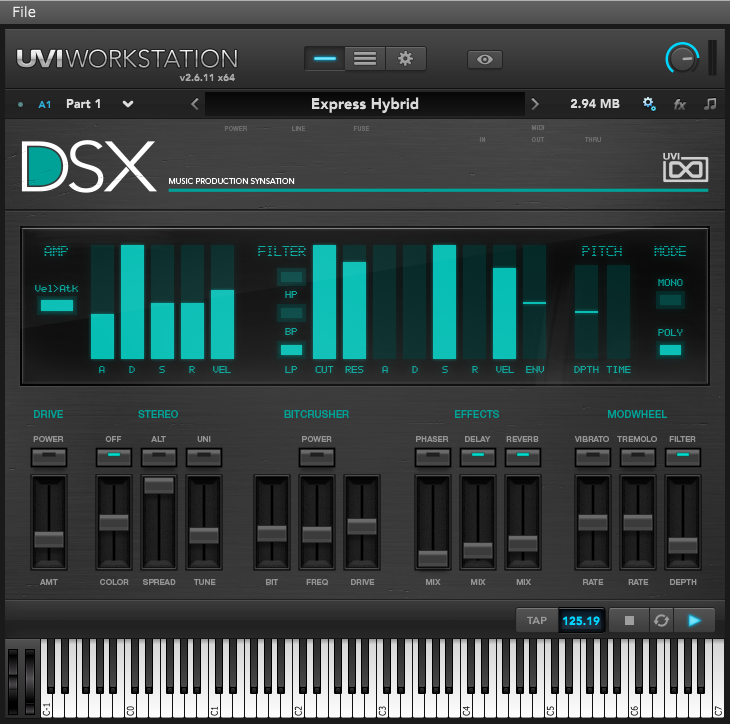
Task: Click the stereo TUNE fader
Action: (x=204, y=535)
